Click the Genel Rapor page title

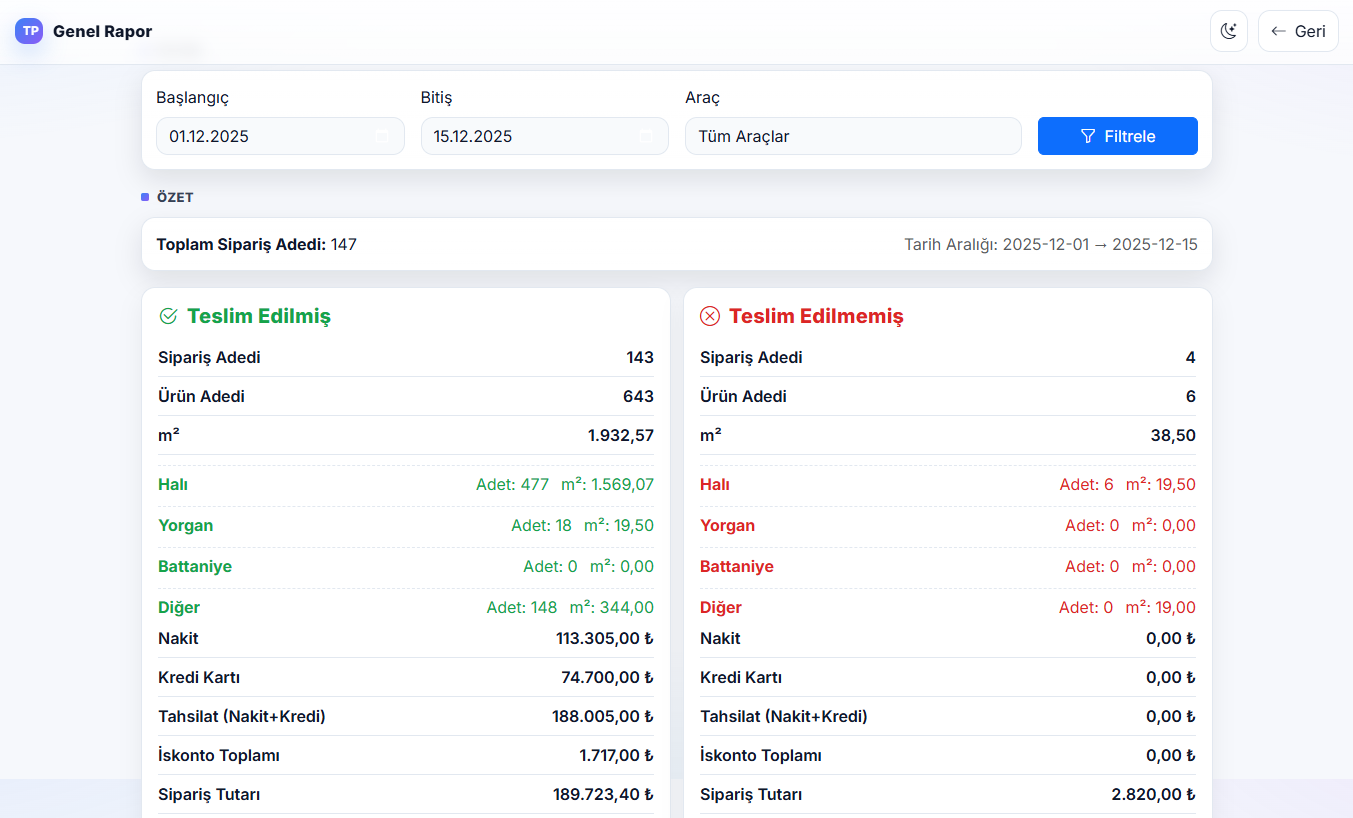(102, 31)
